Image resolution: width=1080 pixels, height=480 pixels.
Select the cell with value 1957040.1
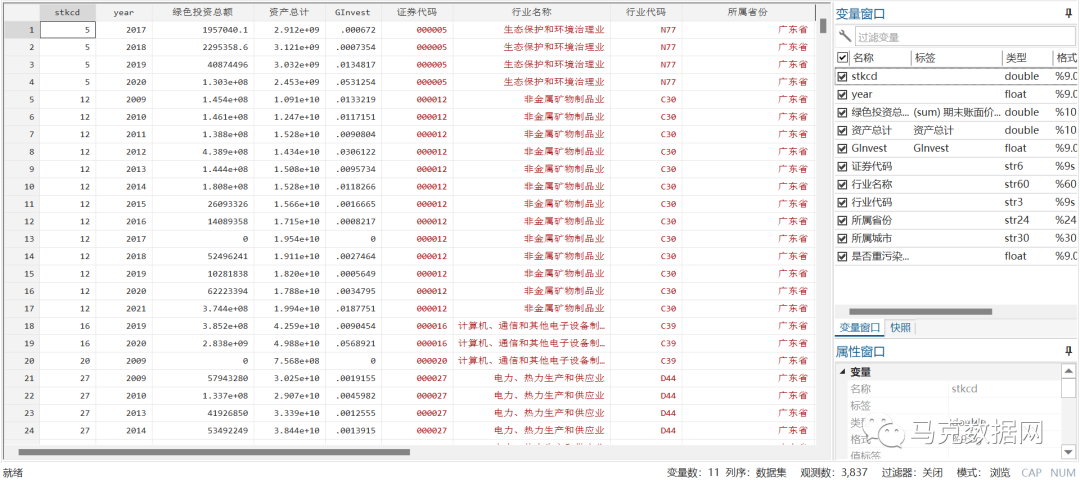202,30
